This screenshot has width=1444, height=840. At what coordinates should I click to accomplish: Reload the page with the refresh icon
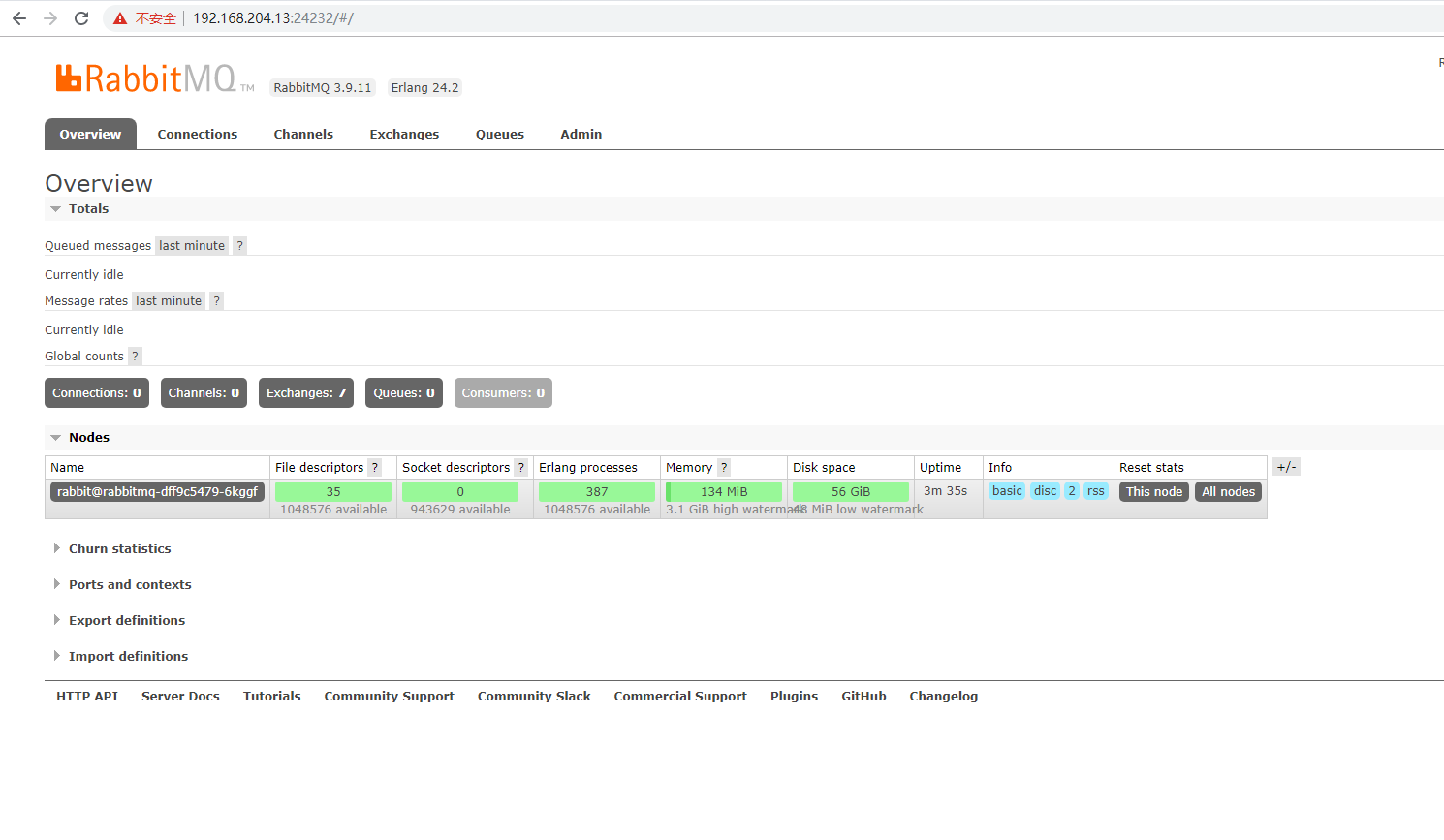click(81, 18)
